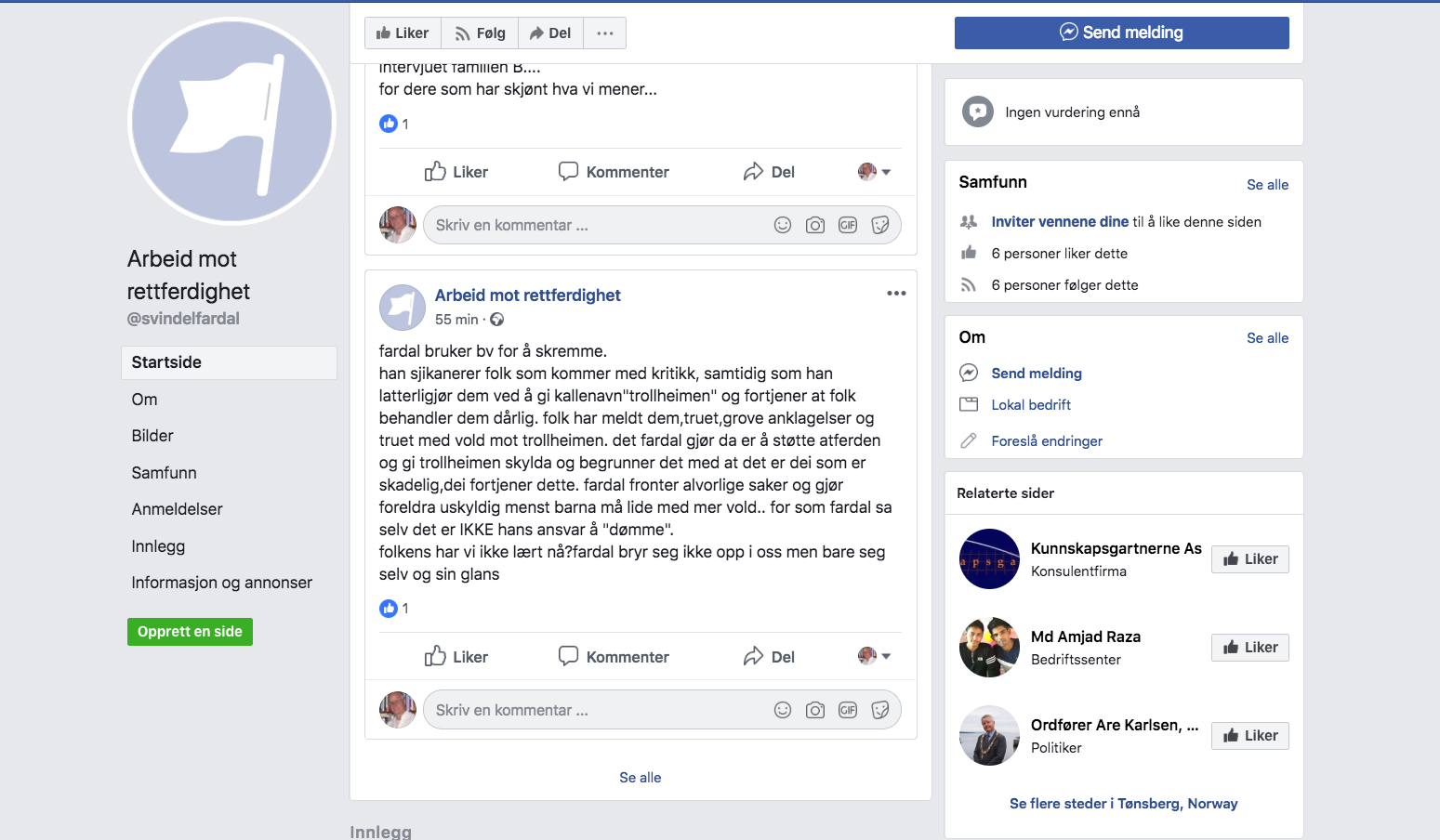Toggle Liker for Kunnskapsgartnerne As
The width and height of the screenshot is (1440, 840).
point(1249,558)
